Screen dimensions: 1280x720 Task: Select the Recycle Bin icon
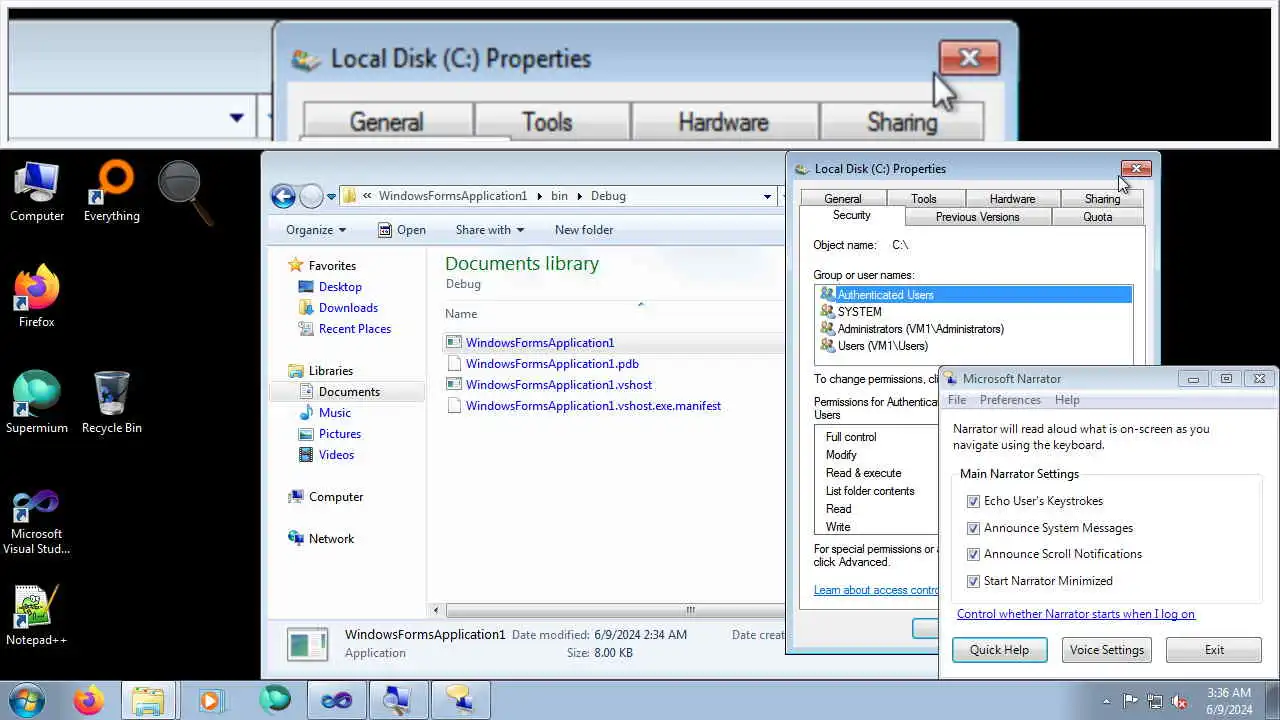(111, 403)
